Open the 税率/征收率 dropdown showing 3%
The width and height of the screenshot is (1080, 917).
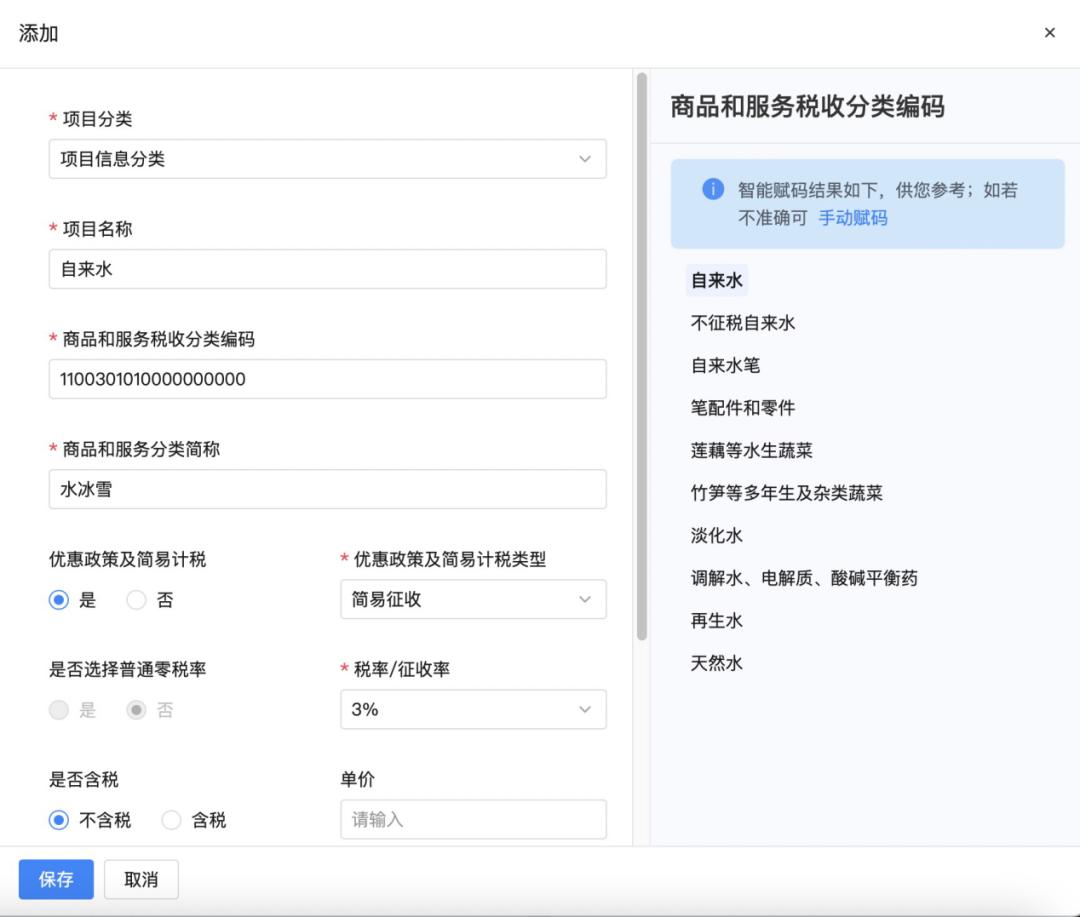[x=472, y=709]
